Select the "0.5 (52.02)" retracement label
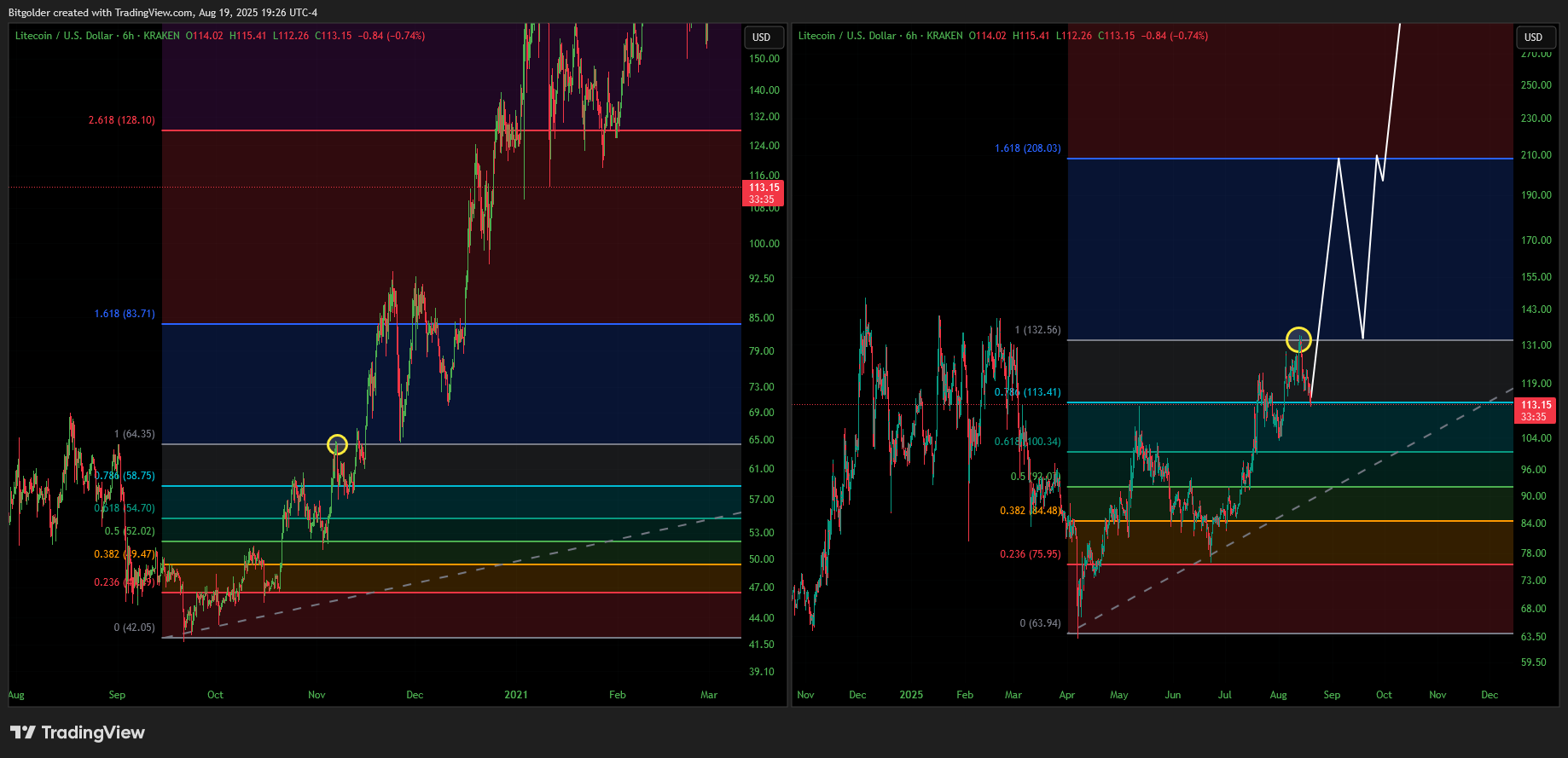The height and width of the screenshot is (758, 1568). coord(130,531)
